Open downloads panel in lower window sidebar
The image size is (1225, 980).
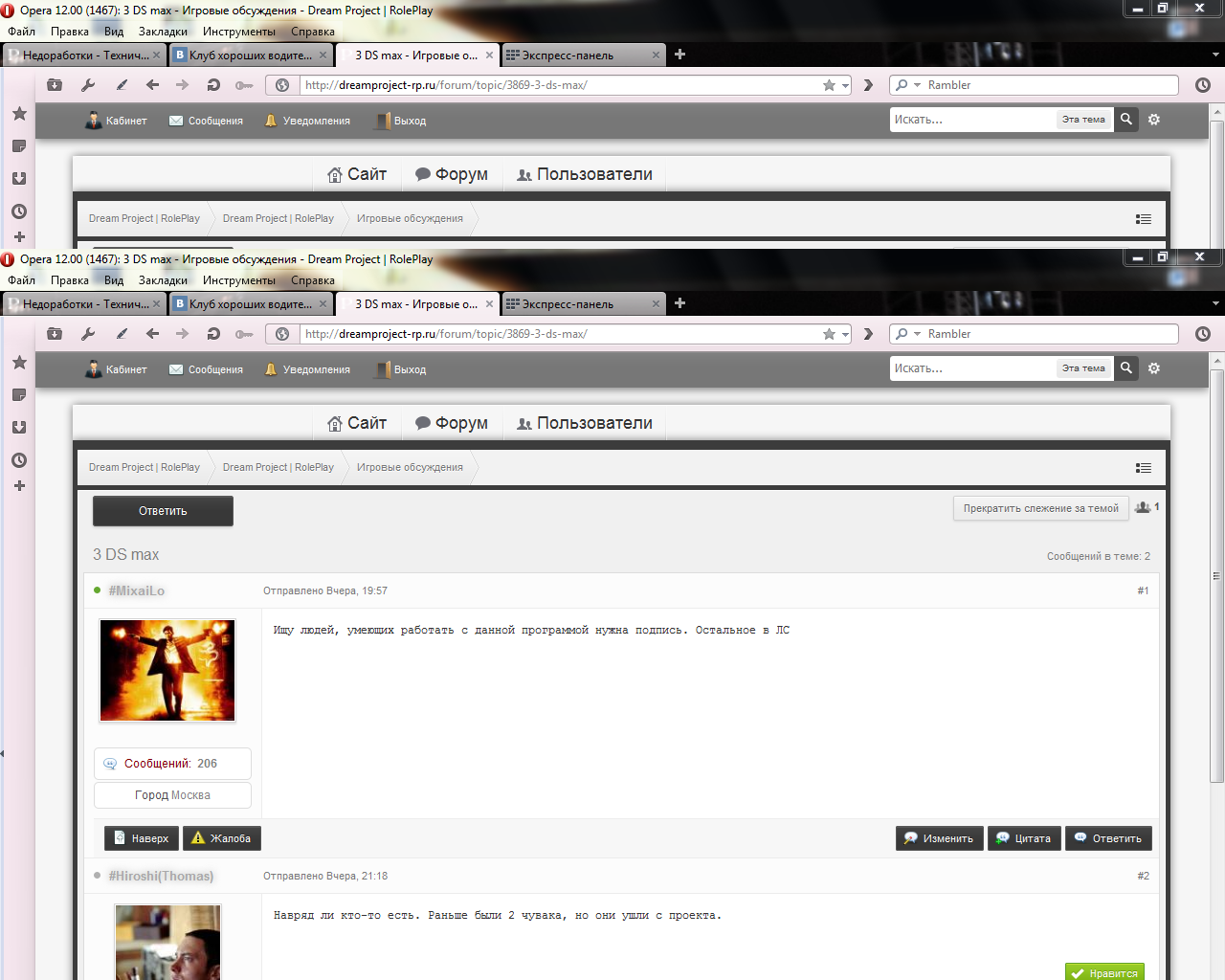tap(19, 428)
